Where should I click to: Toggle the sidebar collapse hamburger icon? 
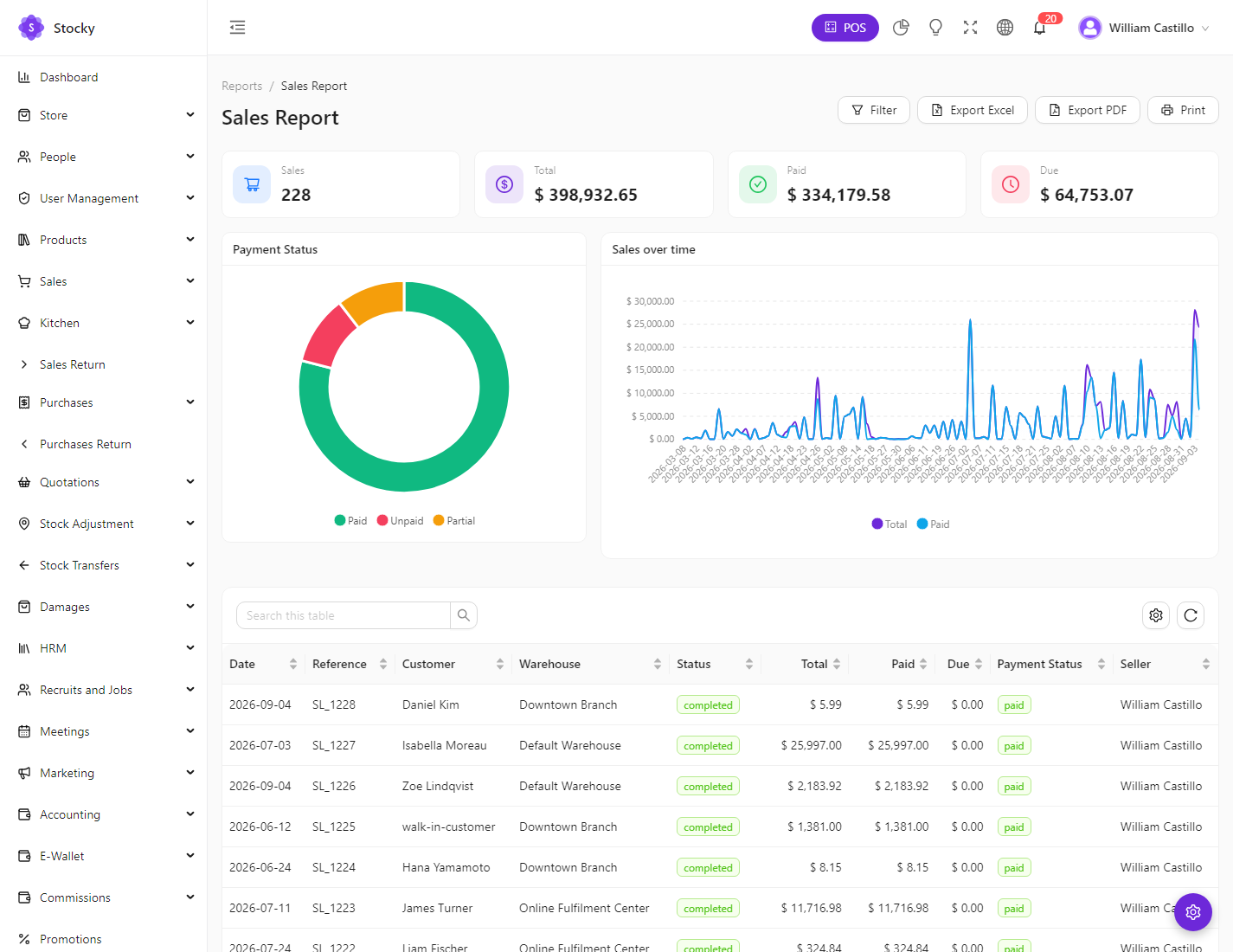point(237,28)
